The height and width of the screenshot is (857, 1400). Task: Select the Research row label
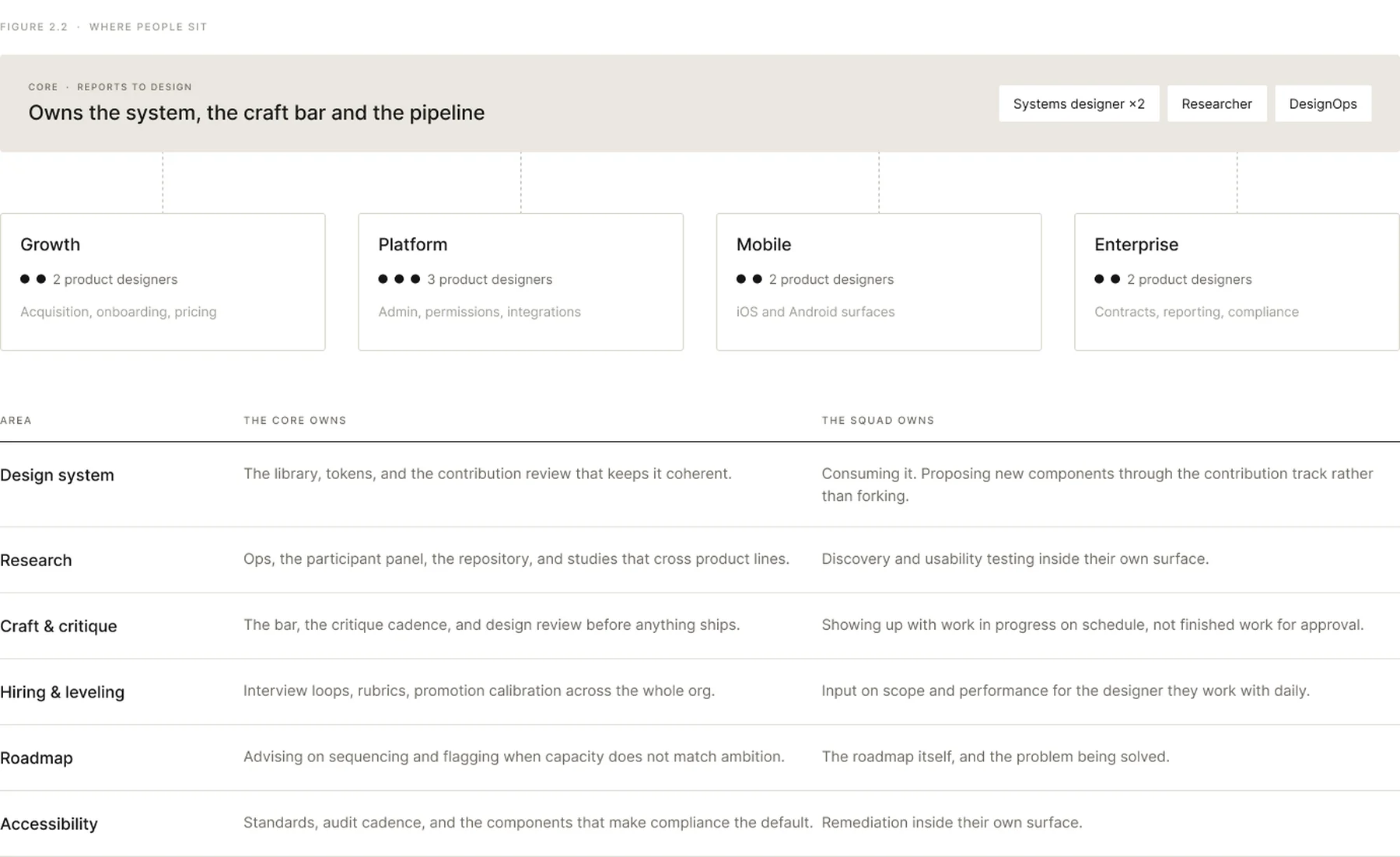36,560
